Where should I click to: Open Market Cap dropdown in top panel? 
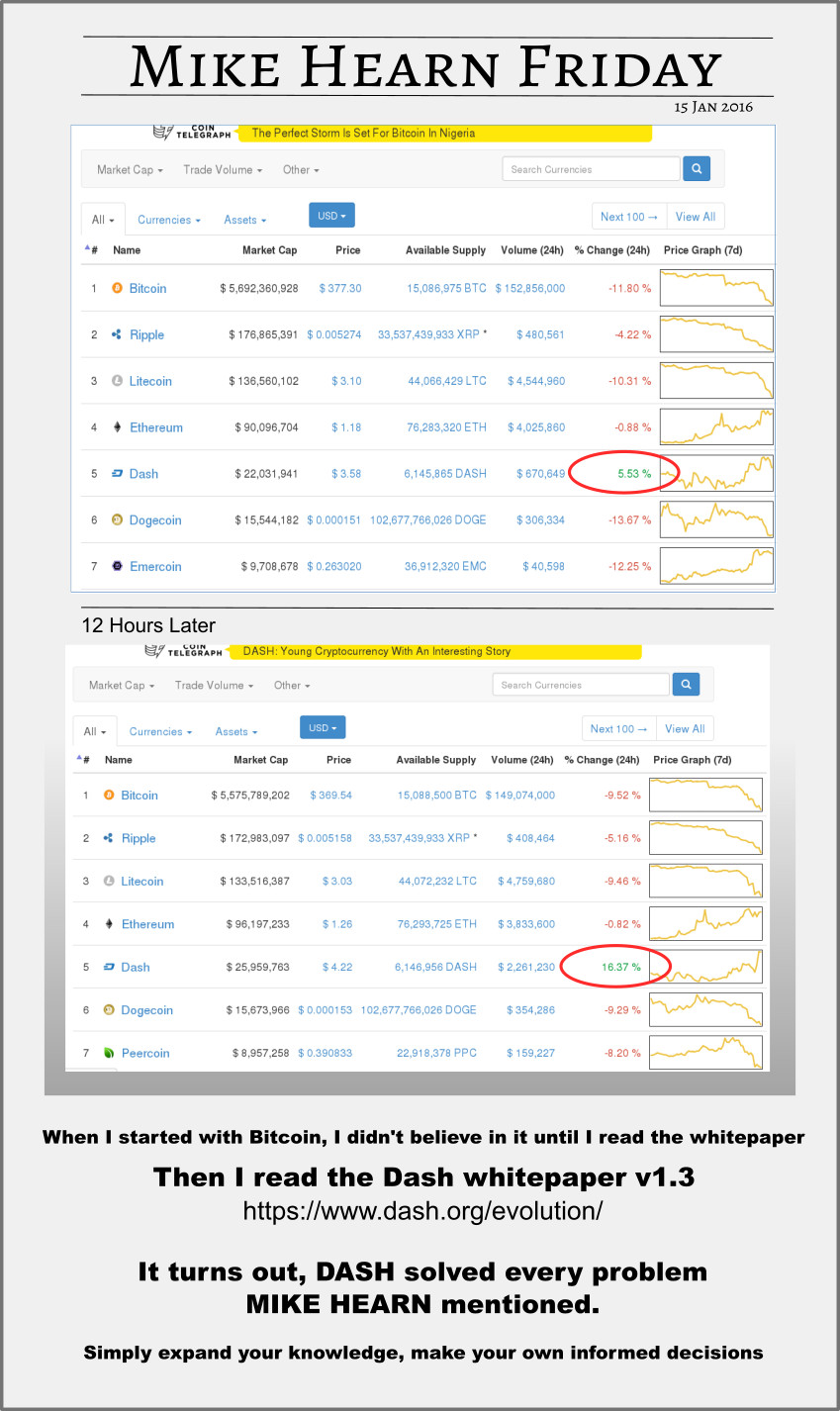point(130,170)
